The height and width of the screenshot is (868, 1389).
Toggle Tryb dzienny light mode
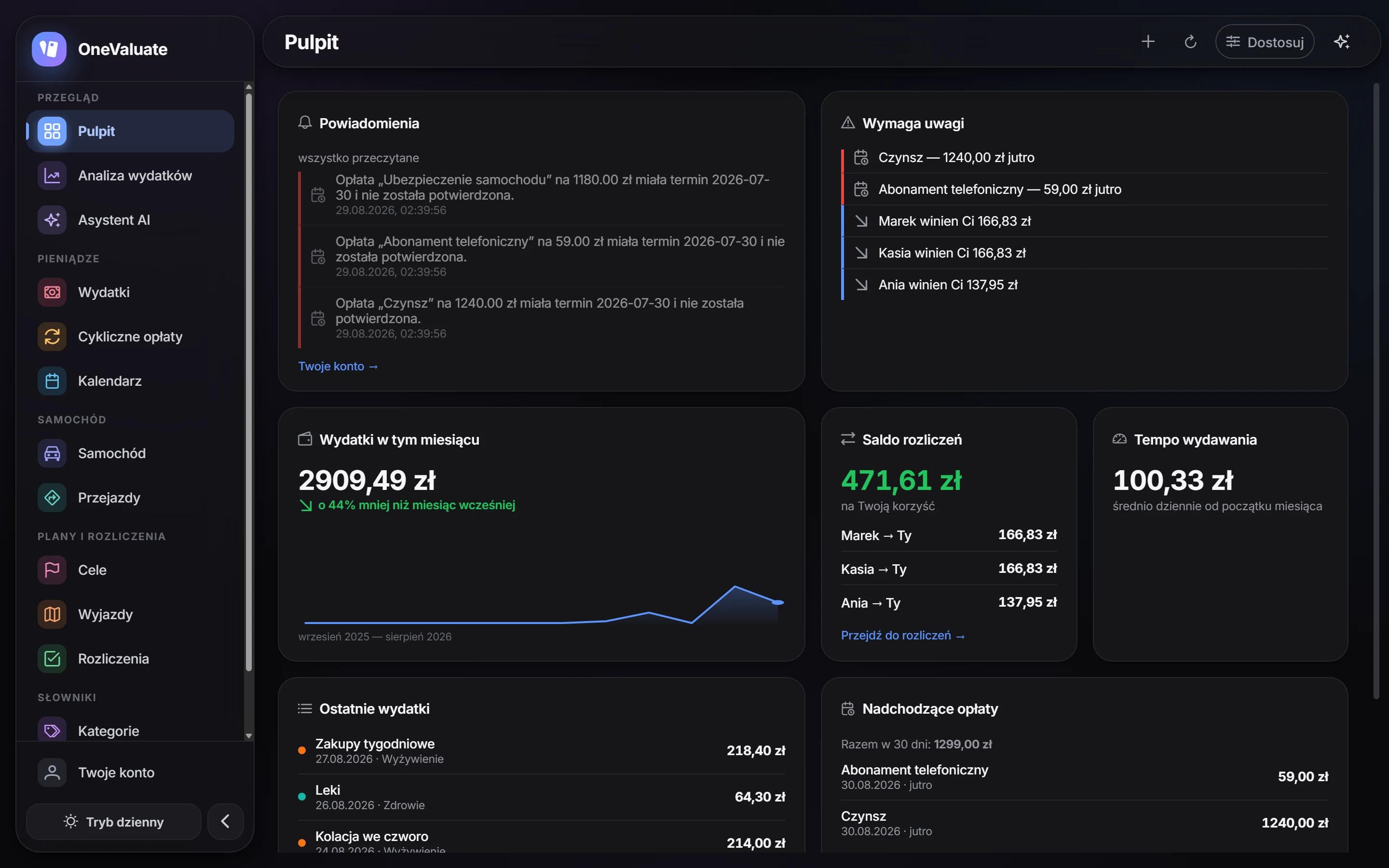click(x=114, y=822)
